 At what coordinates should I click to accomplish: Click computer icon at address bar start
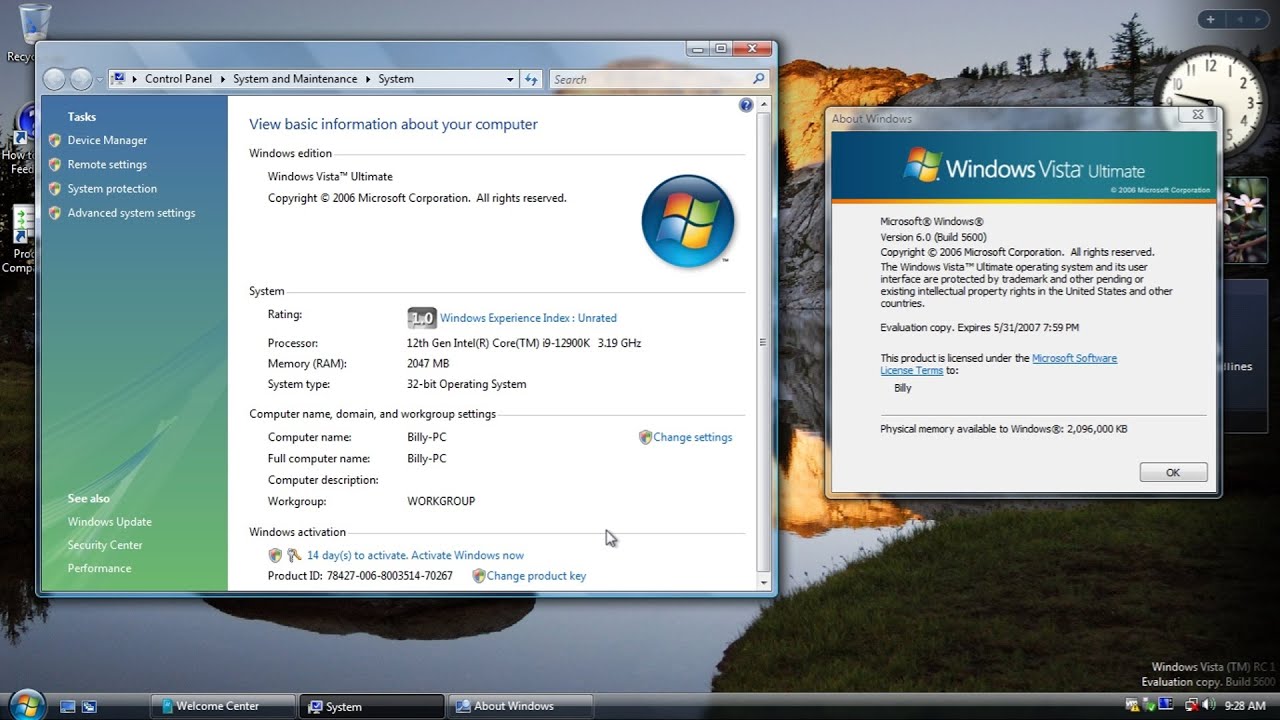118,79
